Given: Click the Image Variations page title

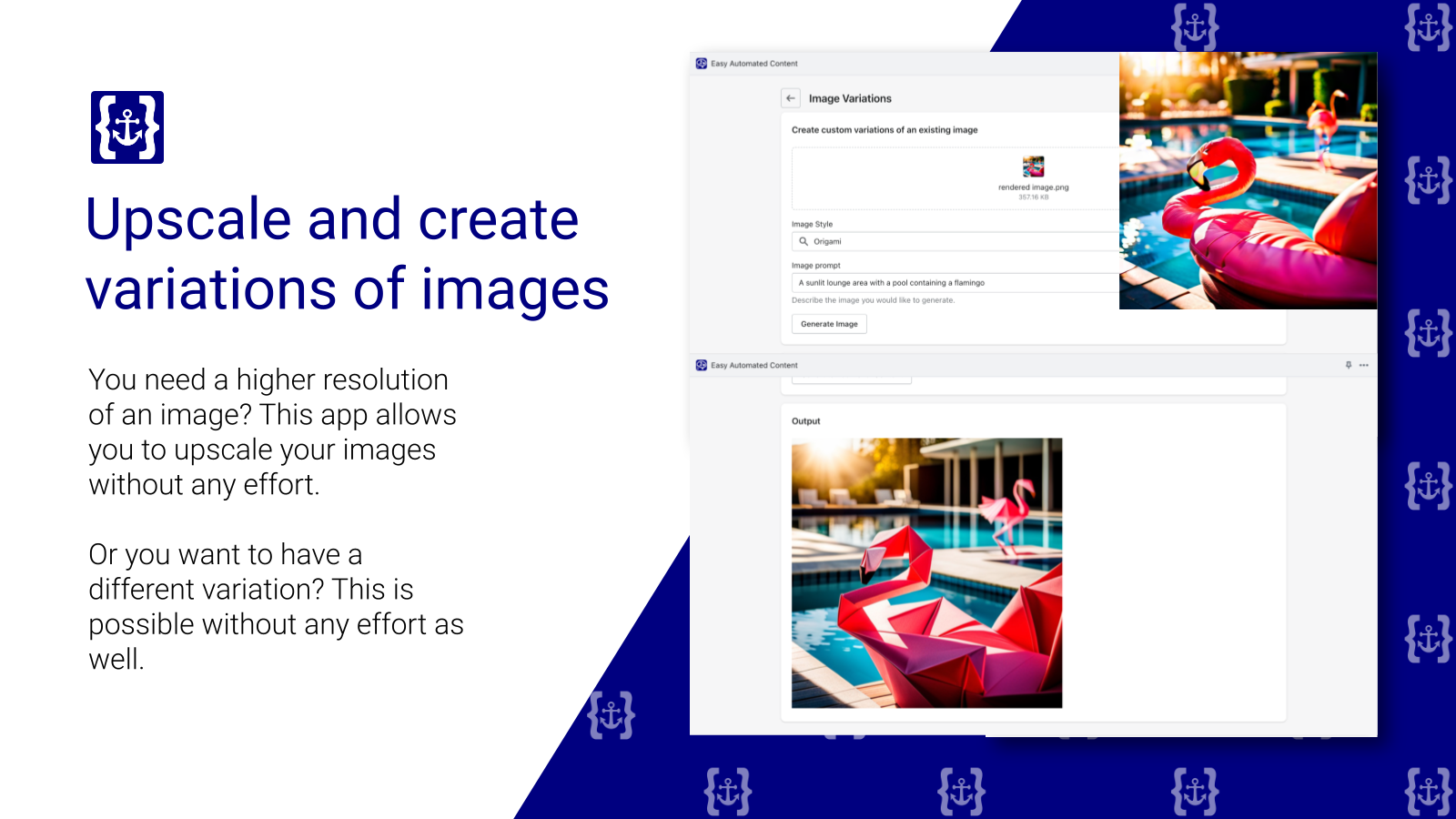Looking at the screenshot, I should [x=850, y=98].
